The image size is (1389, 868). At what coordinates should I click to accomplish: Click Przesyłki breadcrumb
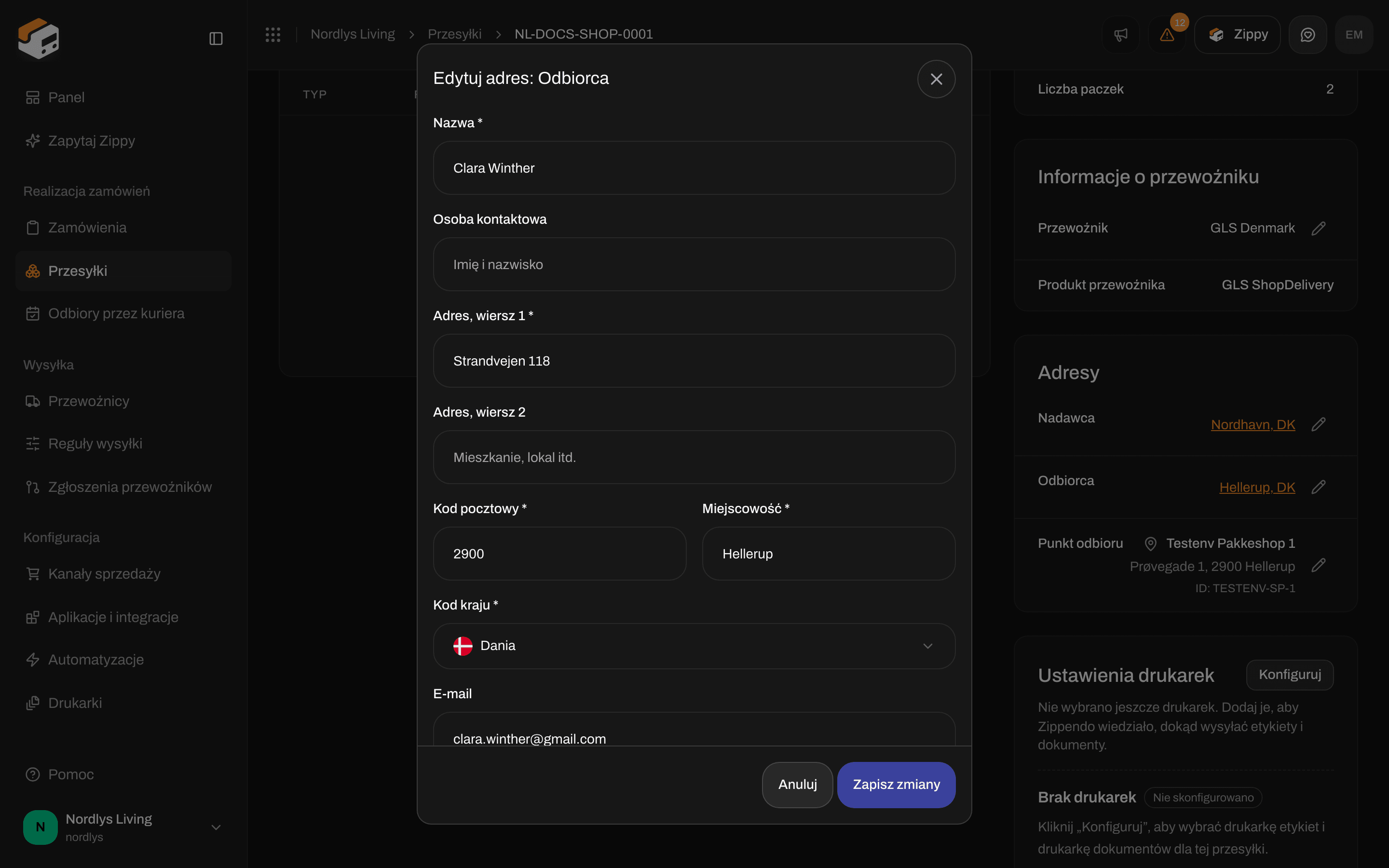(454, 34)
